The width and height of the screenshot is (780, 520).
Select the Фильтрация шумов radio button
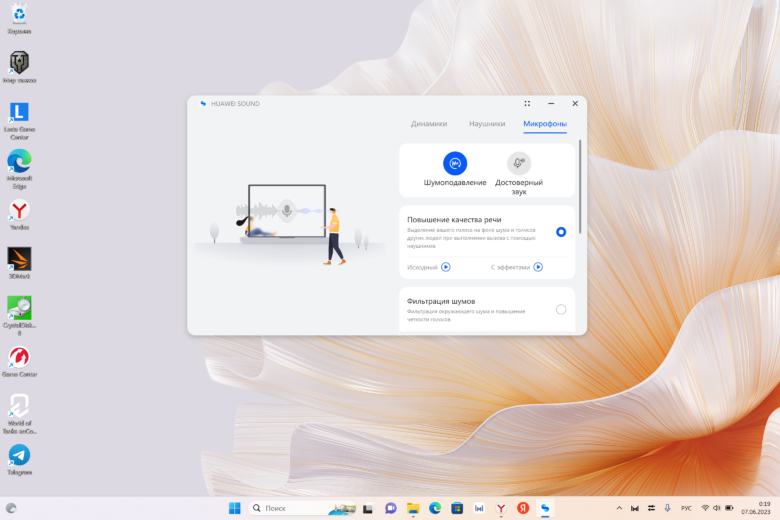(x=561, y=310)
